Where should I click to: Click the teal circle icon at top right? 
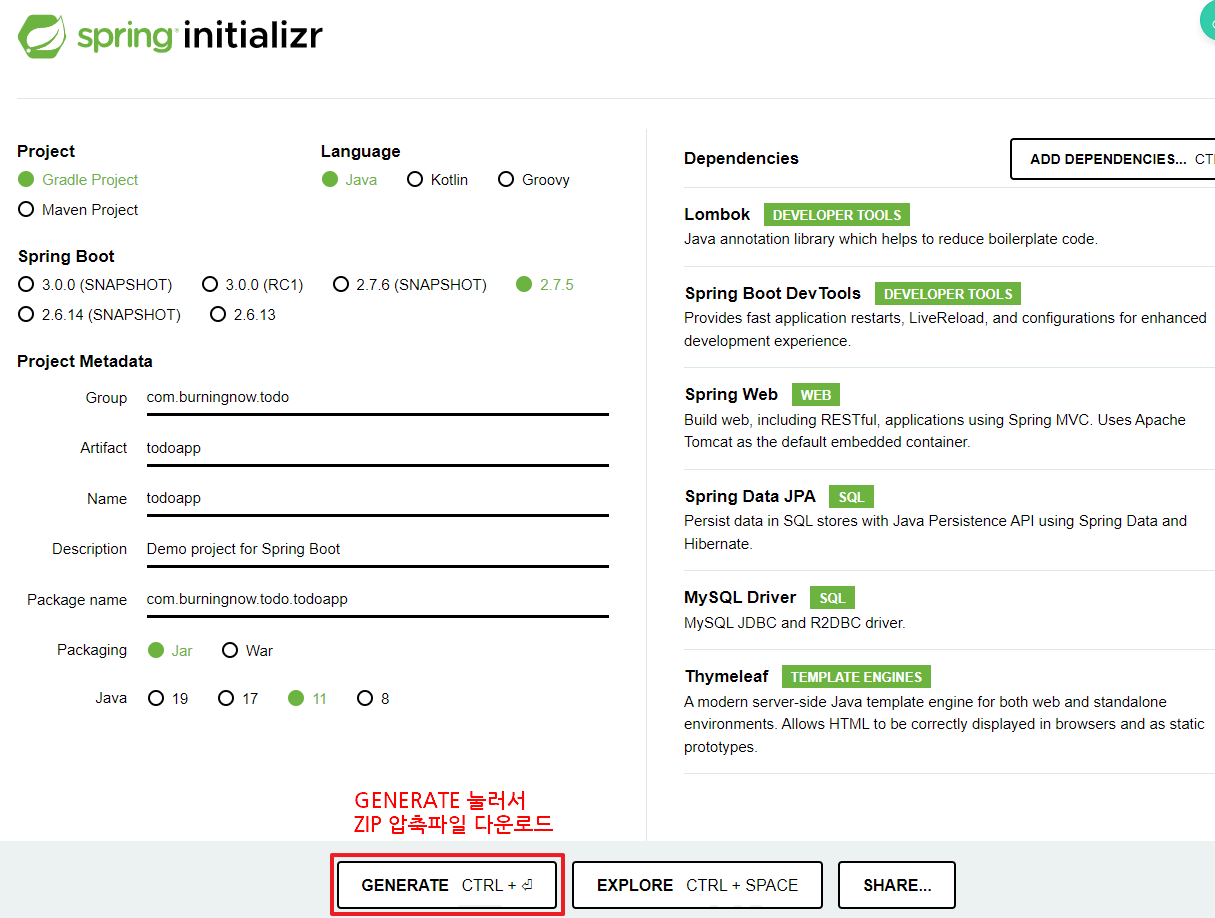click(1207, 22)
